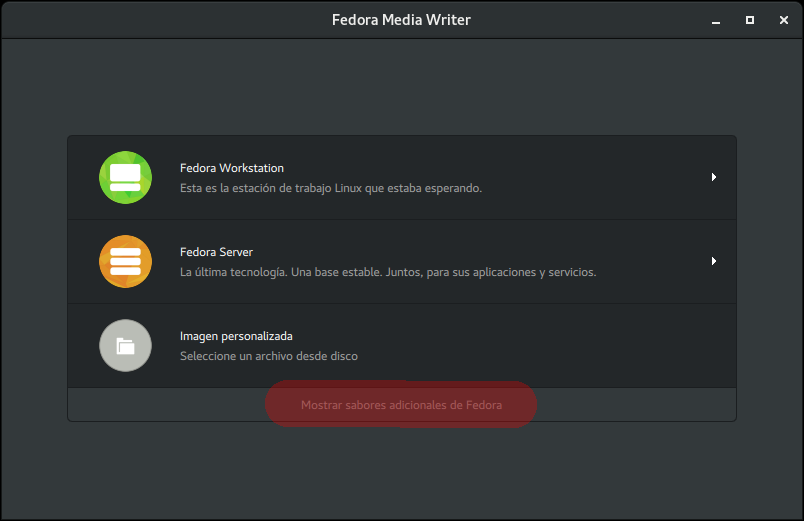The height and width of the screenshot is (521, 804).
Task: Select the Fedora Server title
Action: pyautogui.click(x=216, y=252)
